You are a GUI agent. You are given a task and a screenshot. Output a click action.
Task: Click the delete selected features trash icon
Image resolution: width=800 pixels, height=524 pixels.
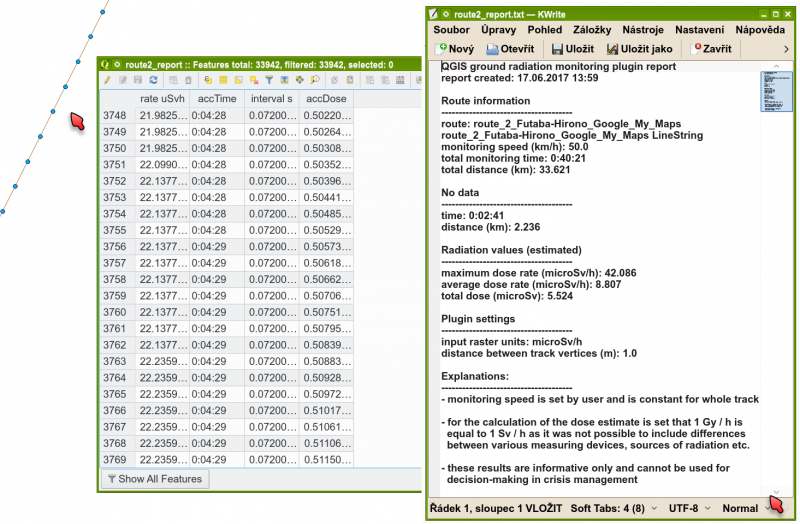(x=188, y=79)
